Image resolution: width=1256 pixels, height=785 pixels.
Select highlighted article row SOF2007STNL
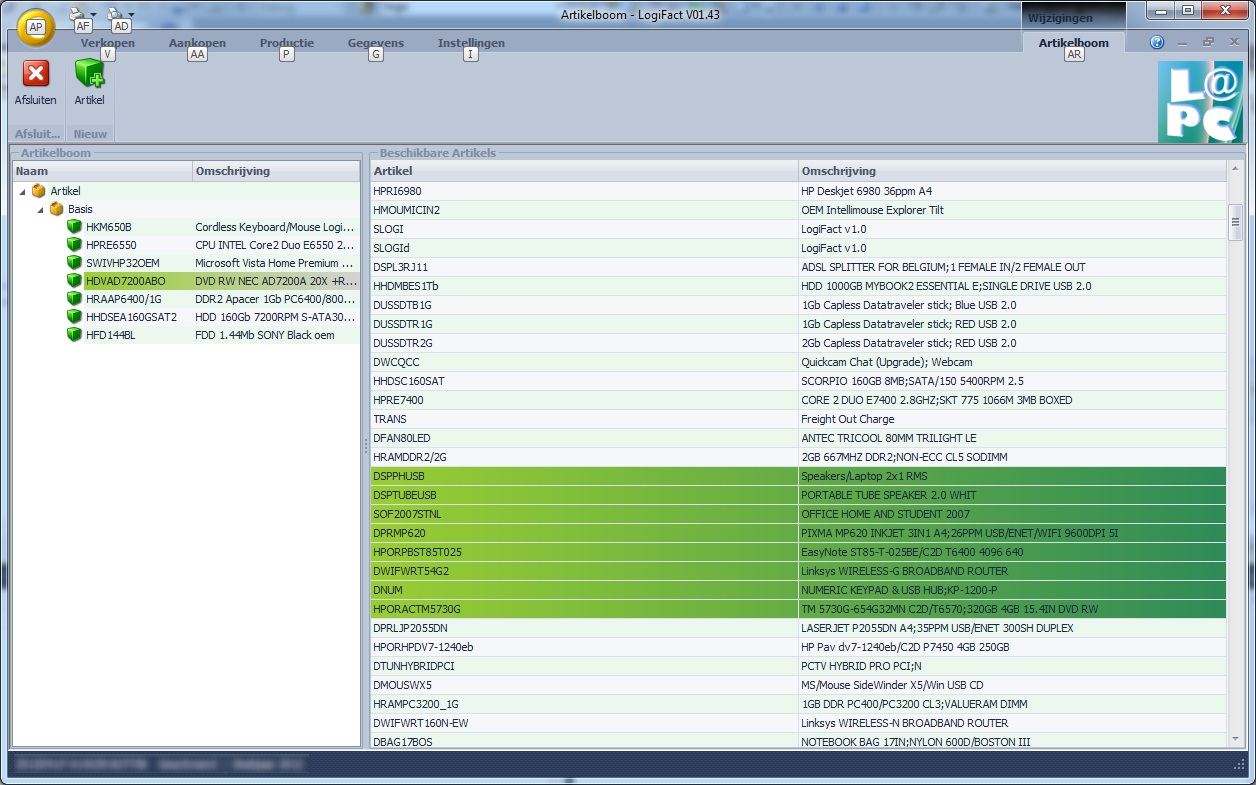click(798, 514)
